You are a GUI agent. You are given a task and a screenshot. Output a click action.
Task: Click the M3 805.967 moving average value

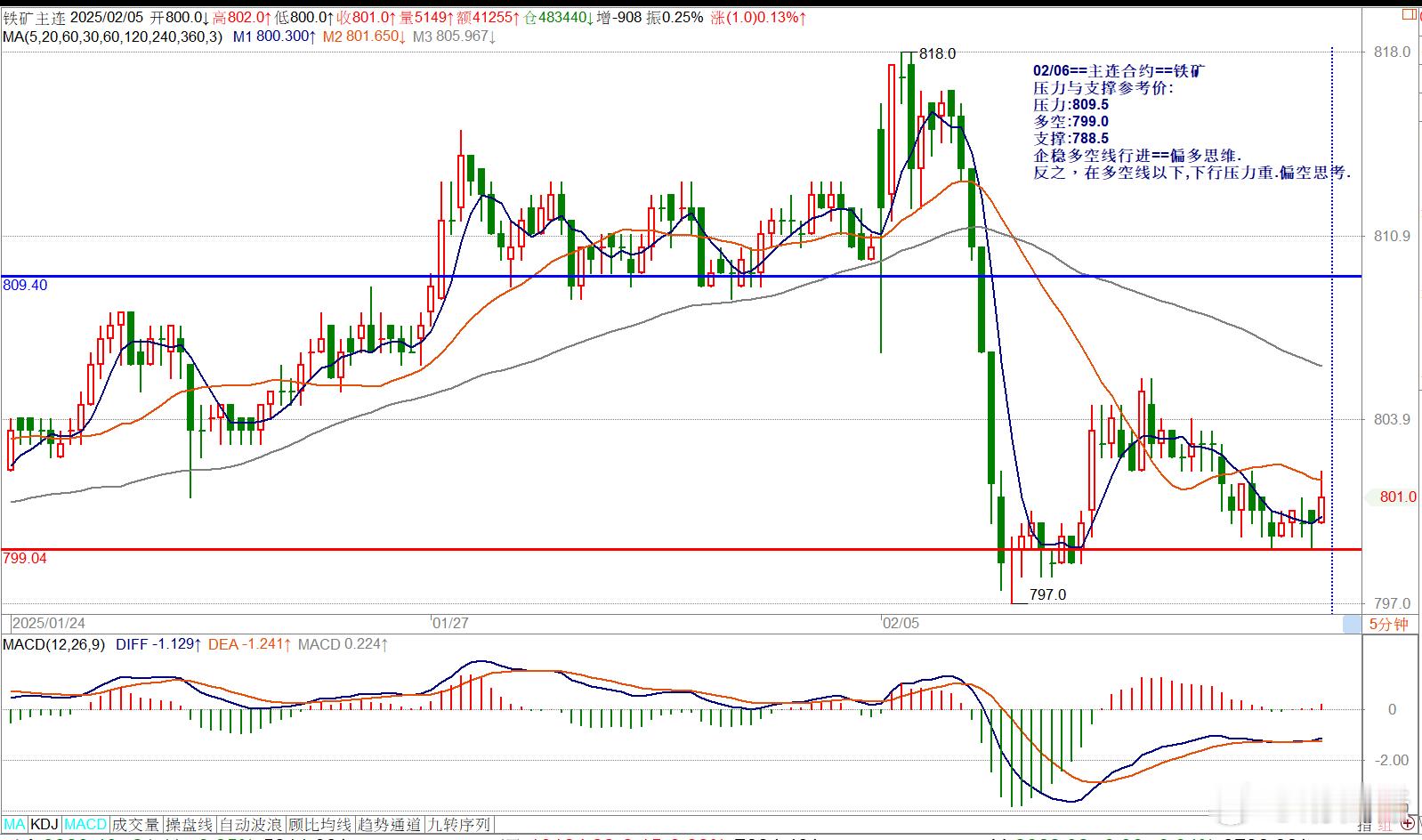pyautogui.click(x=455, y=36)
